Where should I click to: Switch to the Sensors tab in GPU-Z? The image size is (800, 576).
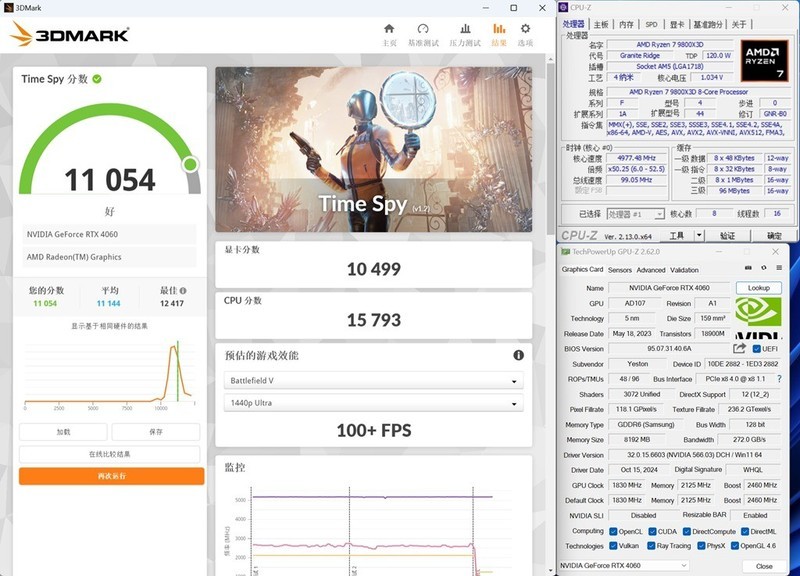coord(620,270)
